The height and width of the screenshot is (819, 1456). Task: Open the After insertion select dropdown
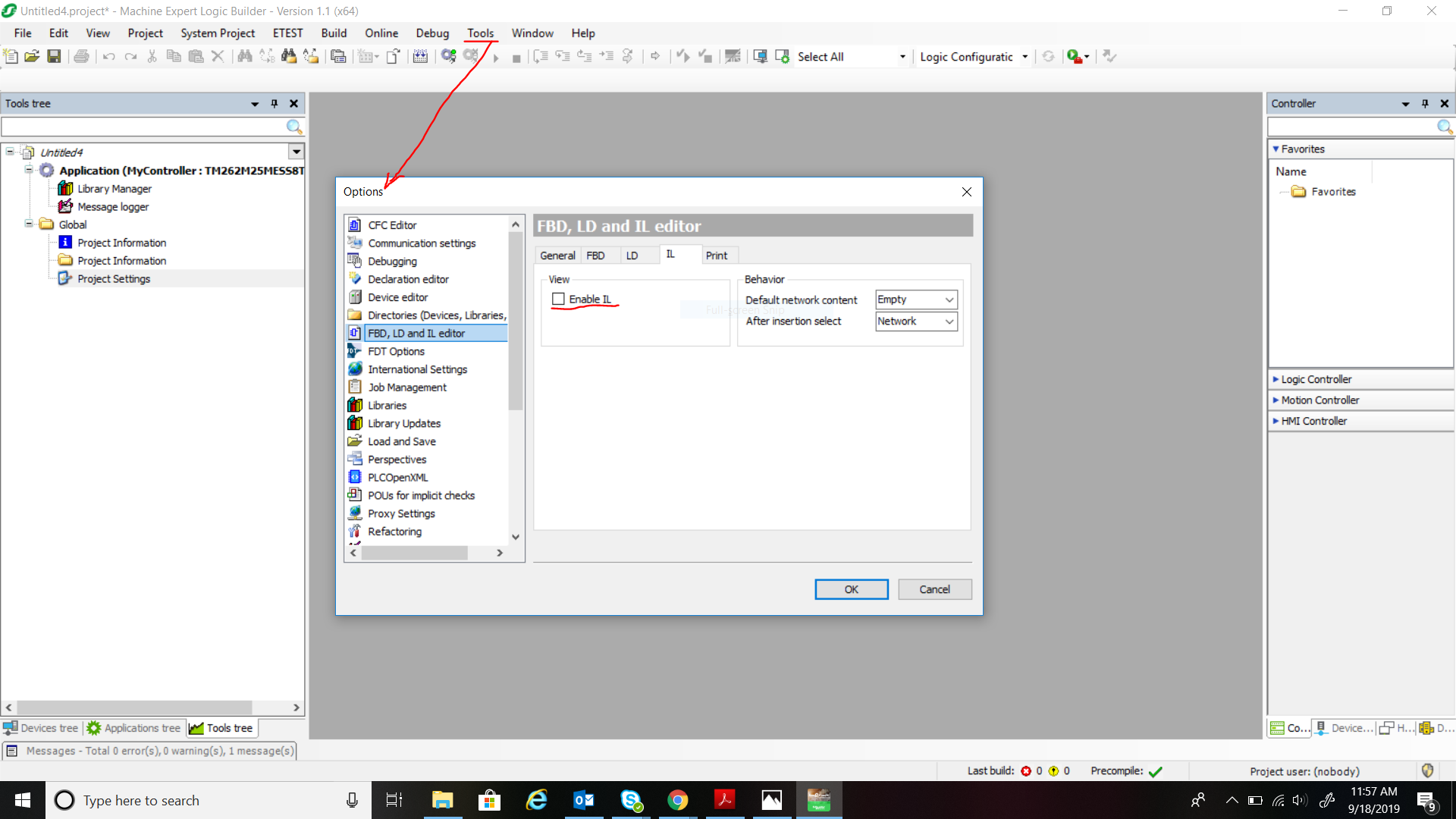click(x=916, y=322)
